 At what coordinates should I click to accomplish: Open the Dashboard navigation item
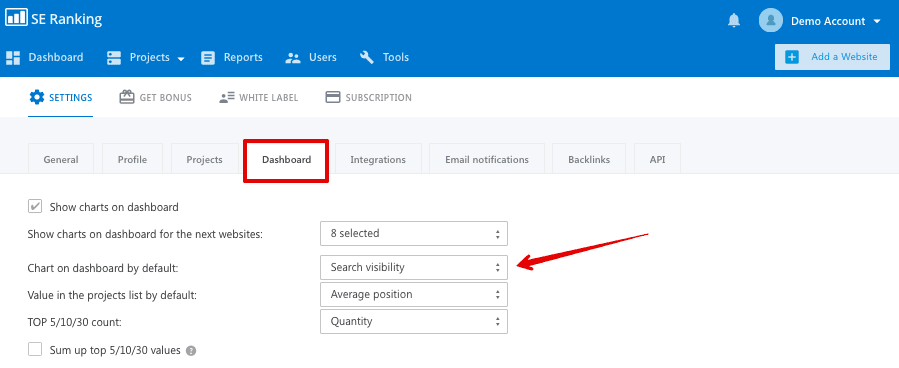coord(45,57)
